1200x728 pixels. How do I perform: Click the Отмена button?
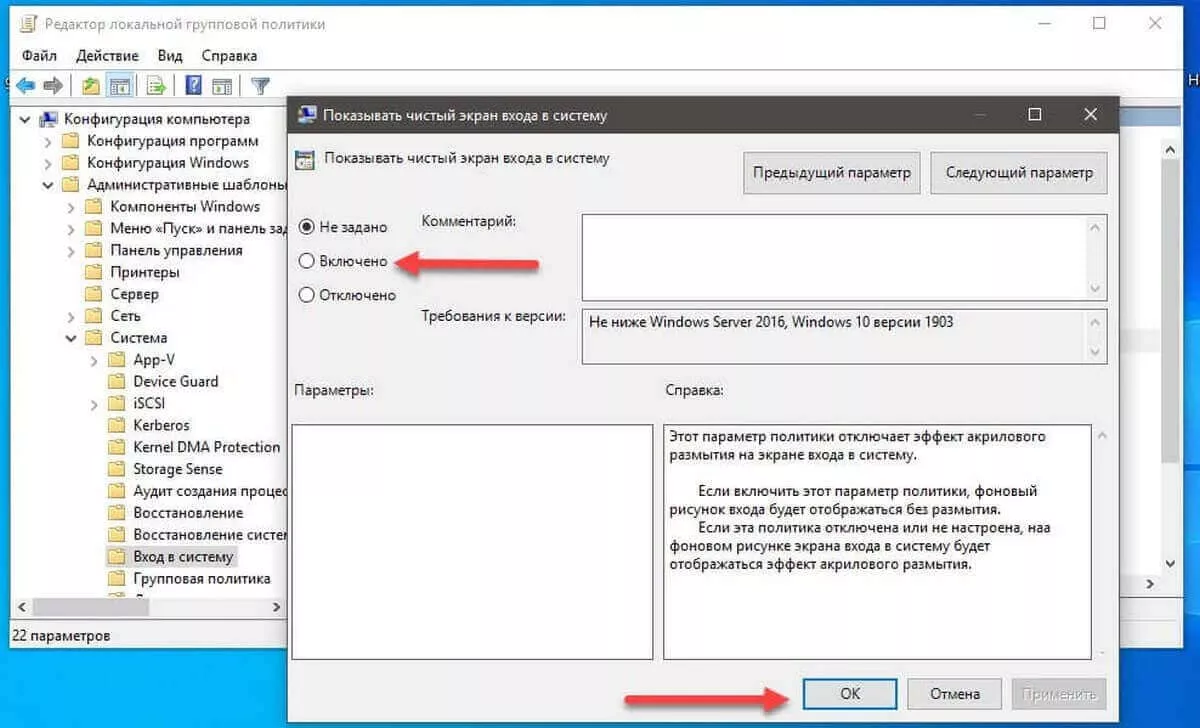pyautogui.click(x=955, y=693)
